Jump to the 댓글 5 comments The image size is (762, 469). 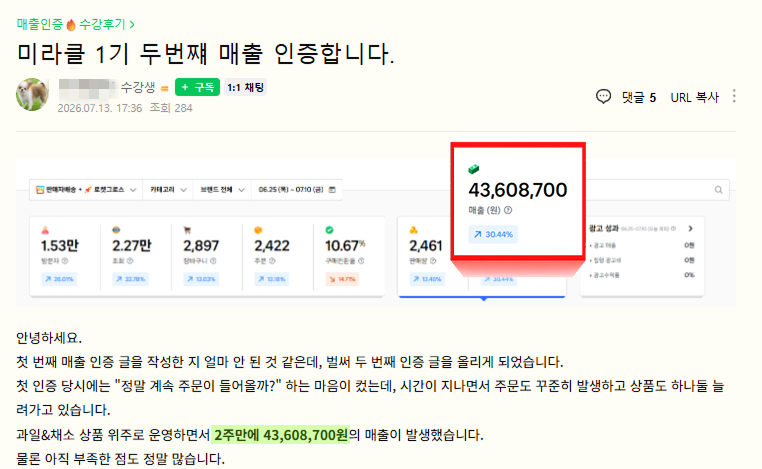click(x=639, y=98)
